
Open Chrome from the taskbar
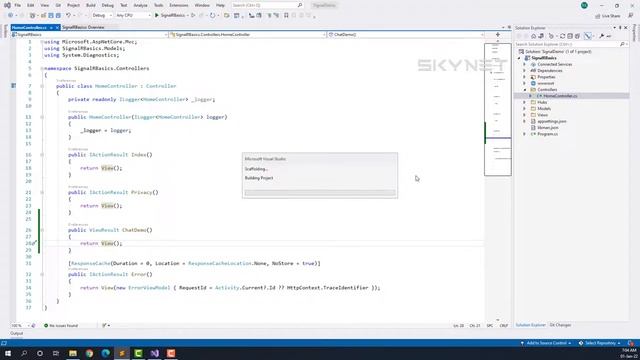coord(89,353)
